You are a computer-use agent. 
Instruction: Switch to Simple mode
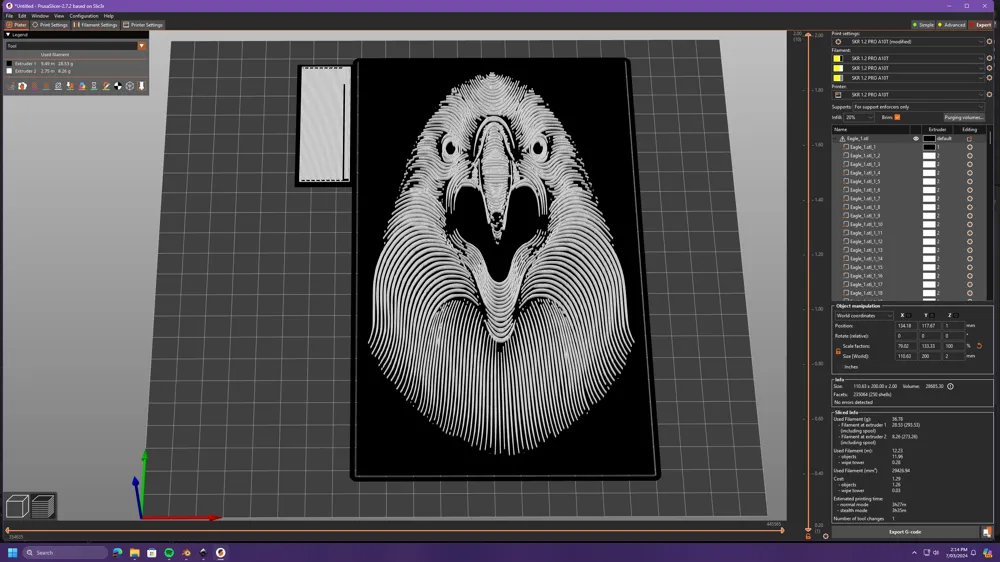click(923, 25)
